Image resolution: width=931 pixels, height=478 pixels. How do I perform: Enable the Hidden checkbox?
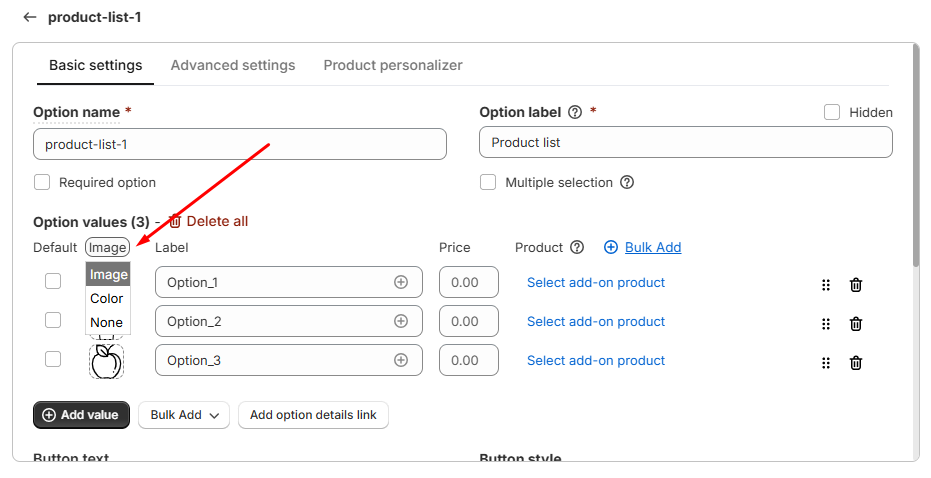click(x=832, y=112)
